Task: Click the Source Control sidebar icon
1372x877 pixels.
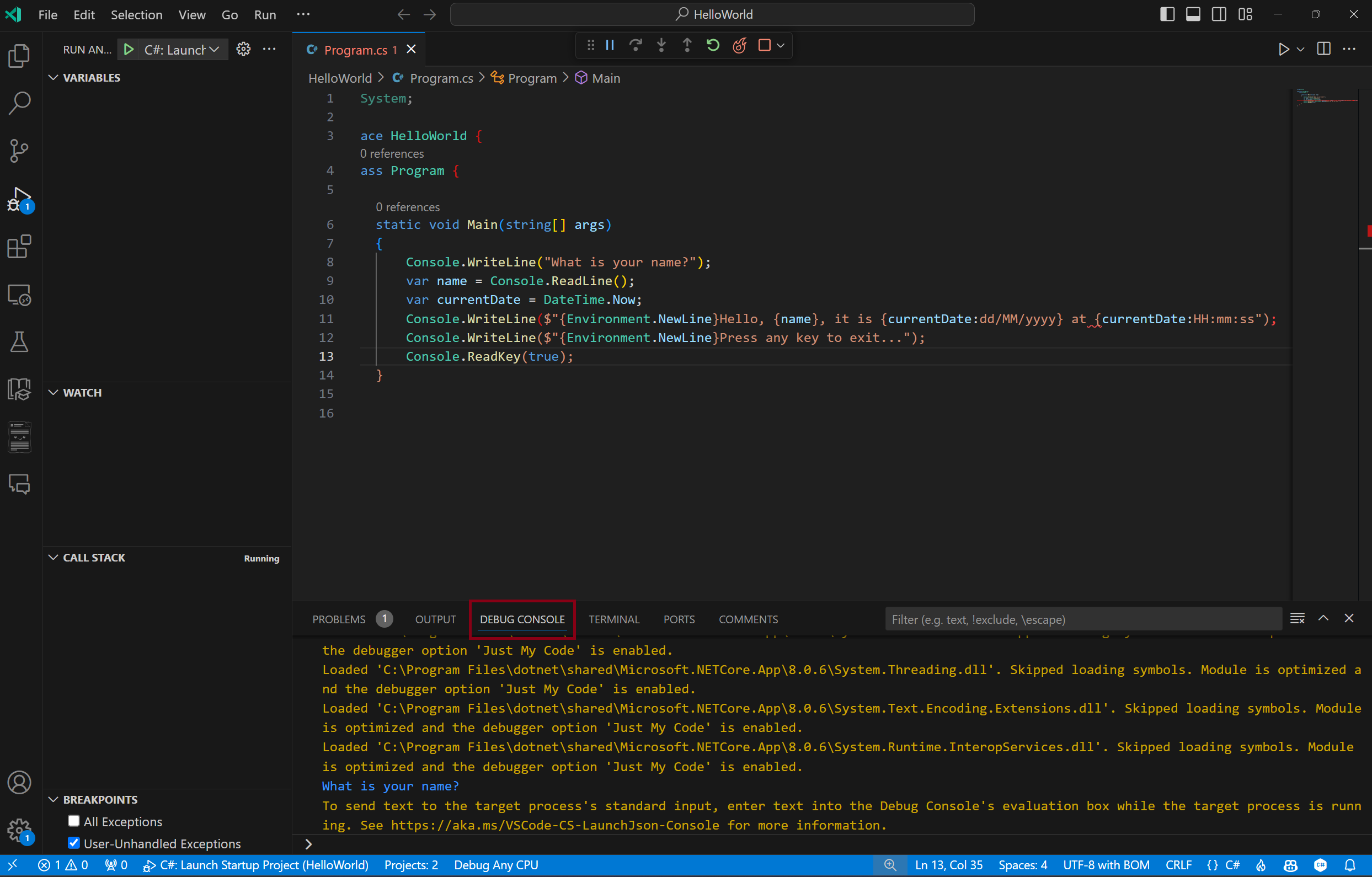Action: [21, 150]
